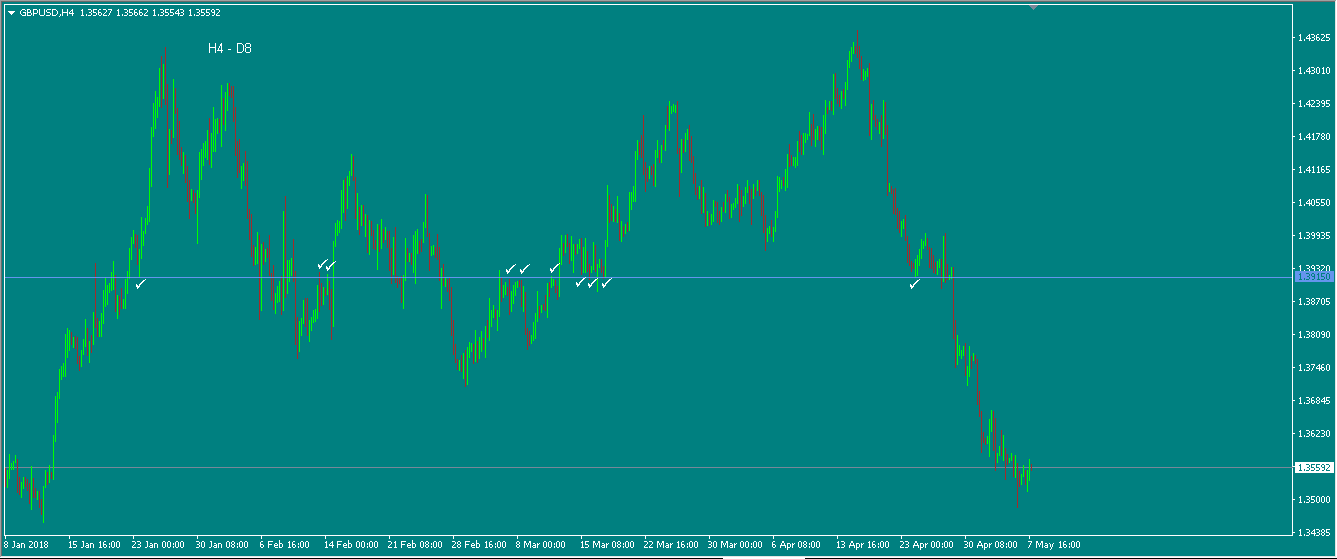This screenshot has height=559, width=1337.
Task: Click the 1.35000 price scale value
Action: pos(1313,500)
